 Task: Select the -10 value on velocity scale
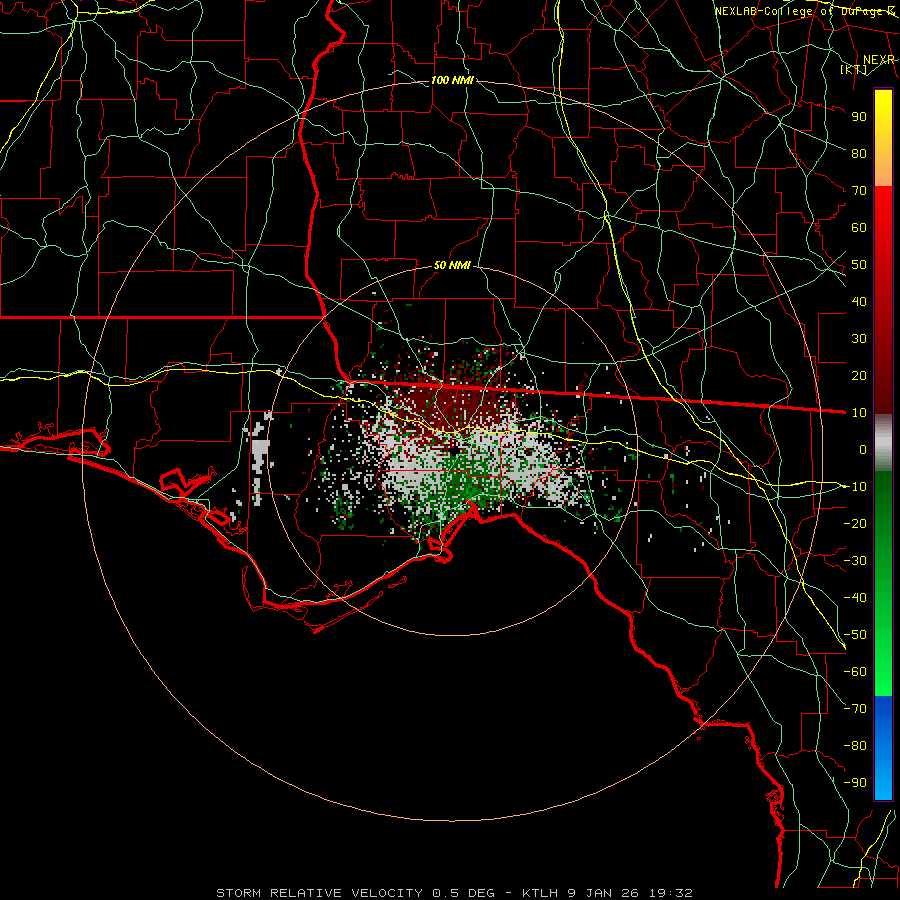(855, 487)
